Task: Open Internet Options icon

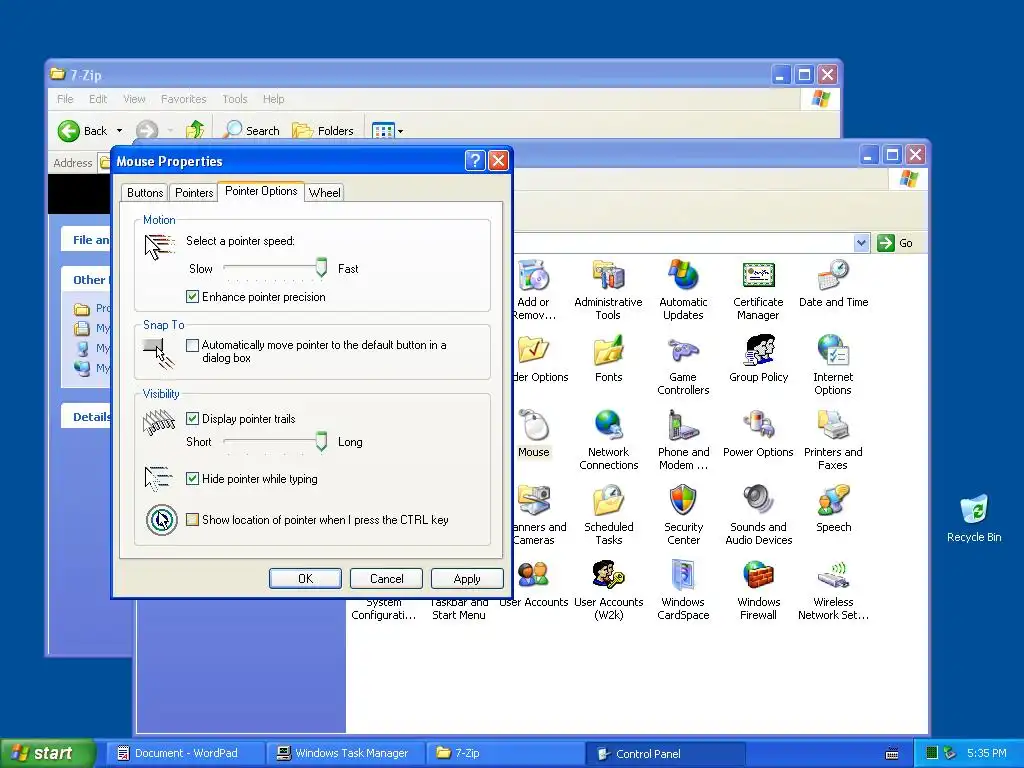Action: tap(833, 365)
